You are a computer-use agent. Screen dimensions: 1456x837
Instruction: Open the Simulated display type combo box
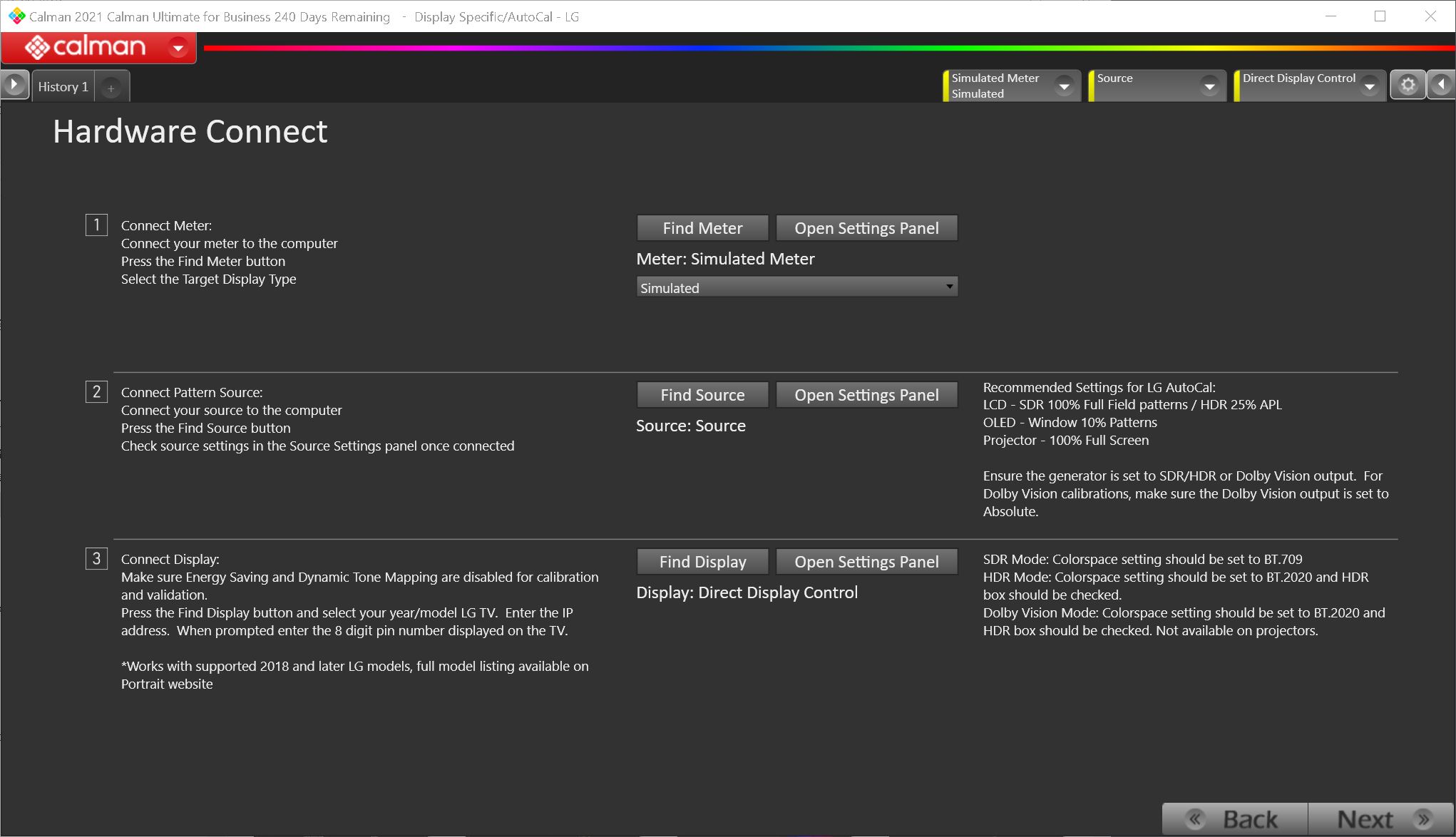[796, 287]
